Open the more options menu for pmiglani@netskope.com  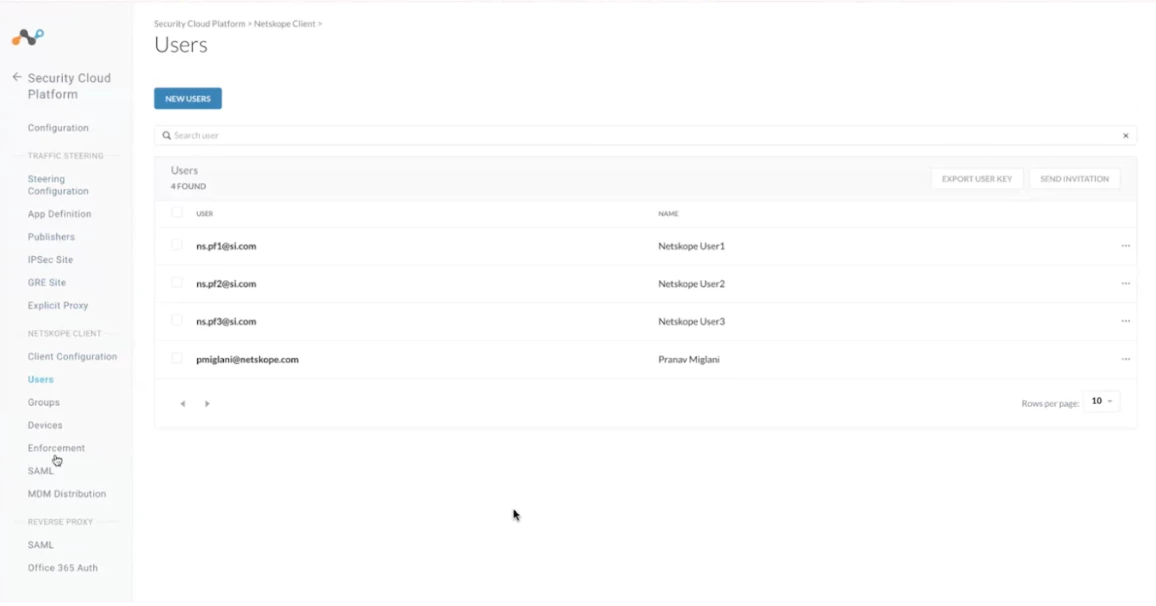click(1126, 360)
